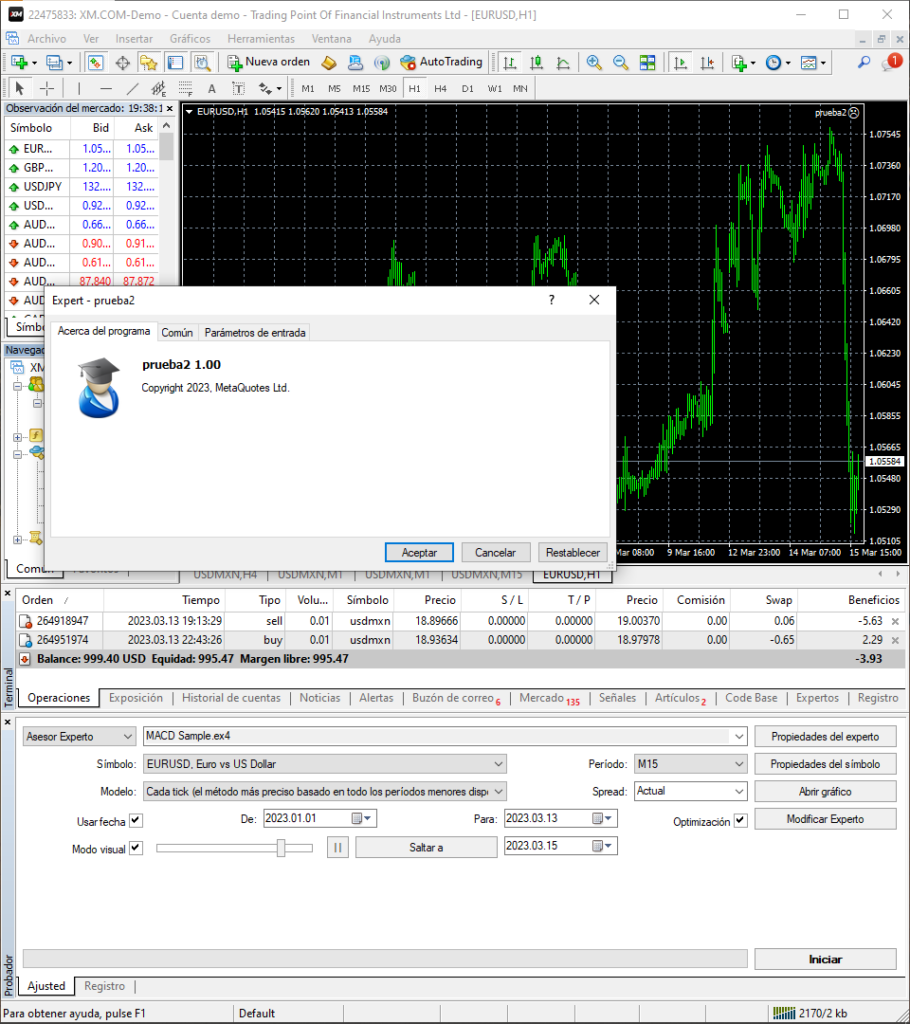Toggle the Modo visual checkbox
Viewport: 910px width, 1024px height.
tap(136, 848)
